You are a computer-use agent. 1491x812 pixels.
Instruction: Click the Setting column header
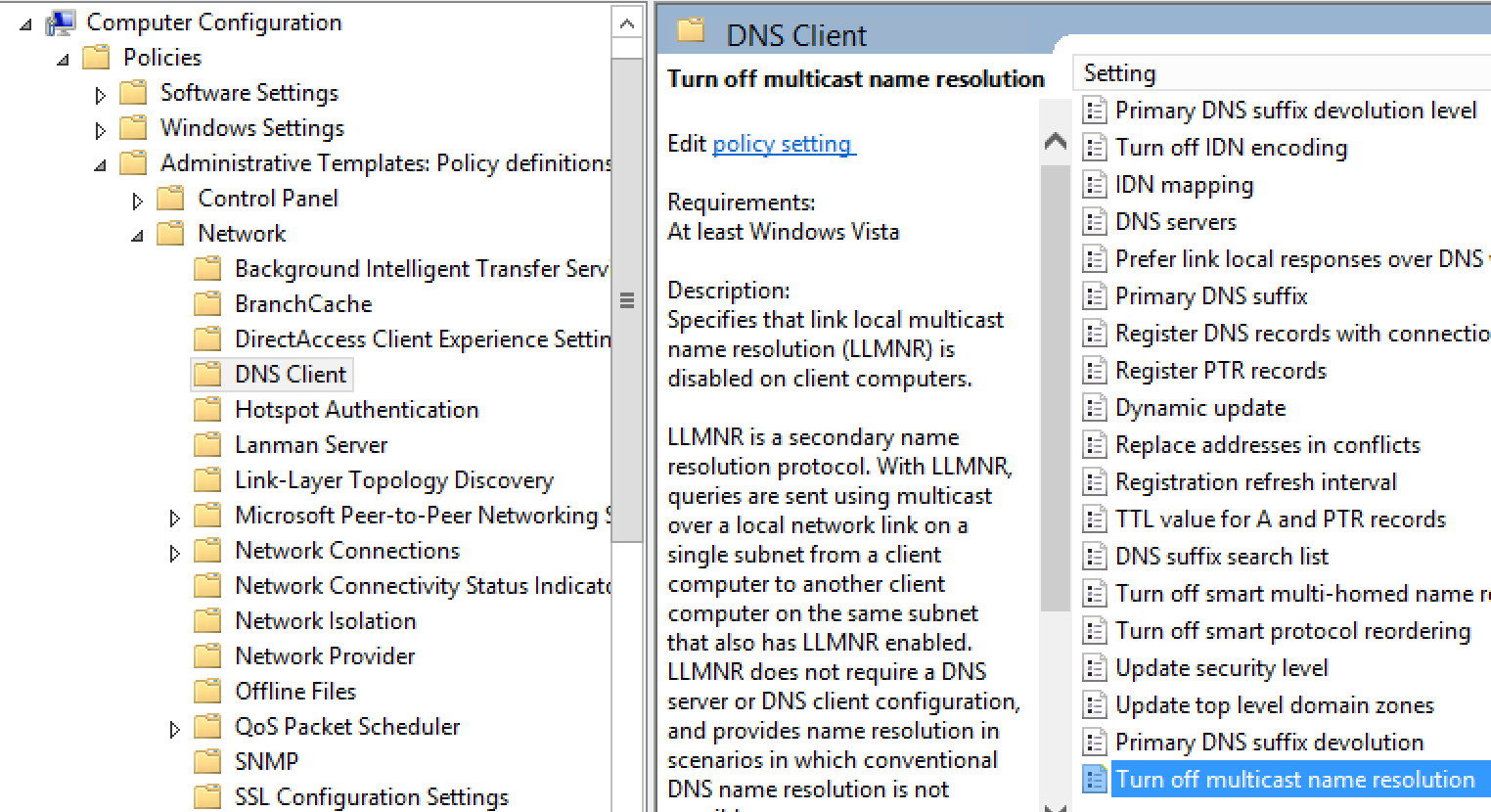(x=1282, y=73)
